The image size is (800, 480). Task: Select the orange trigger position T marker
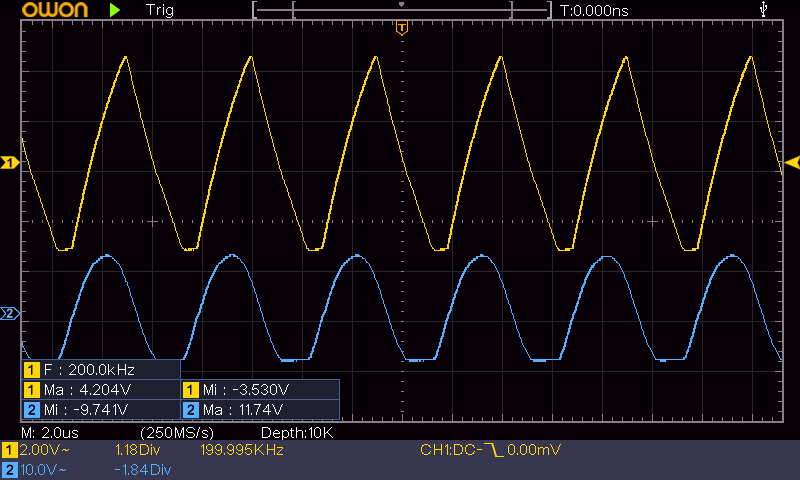coord(402,28)
